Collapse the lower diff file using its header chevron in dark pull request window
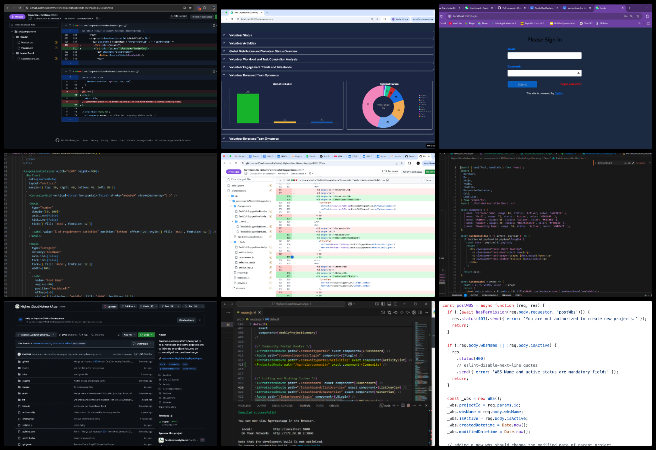This screenshot has width=656, height=450. pyautogui.click(x=64, y=72)
